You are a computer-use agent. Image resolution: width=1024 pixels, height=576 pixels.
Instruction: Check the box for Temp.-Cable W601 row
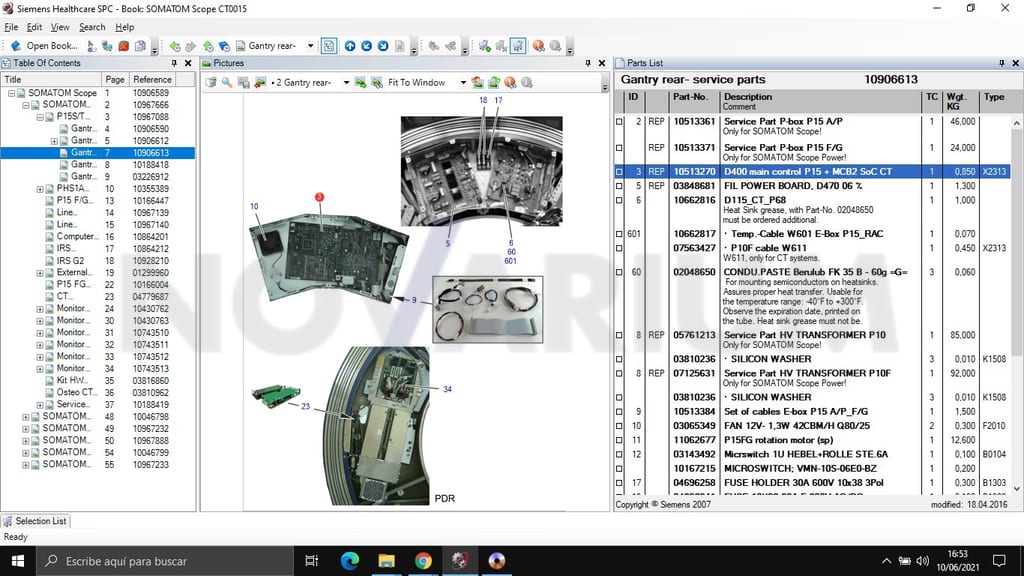(619, 234)
